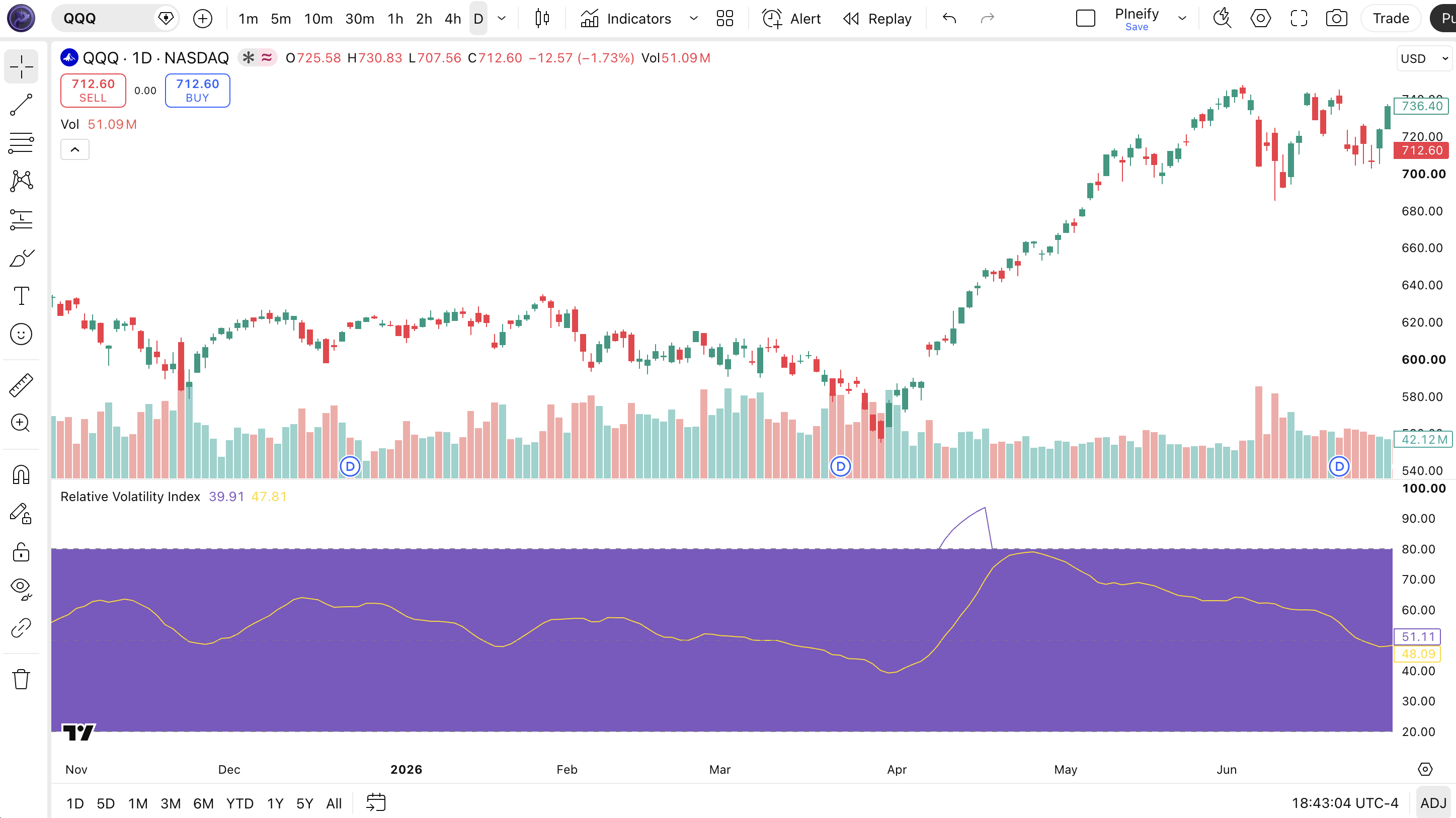Expand the timeframe interval dropdown
The image size is (1456, 818).
point(501,19)
